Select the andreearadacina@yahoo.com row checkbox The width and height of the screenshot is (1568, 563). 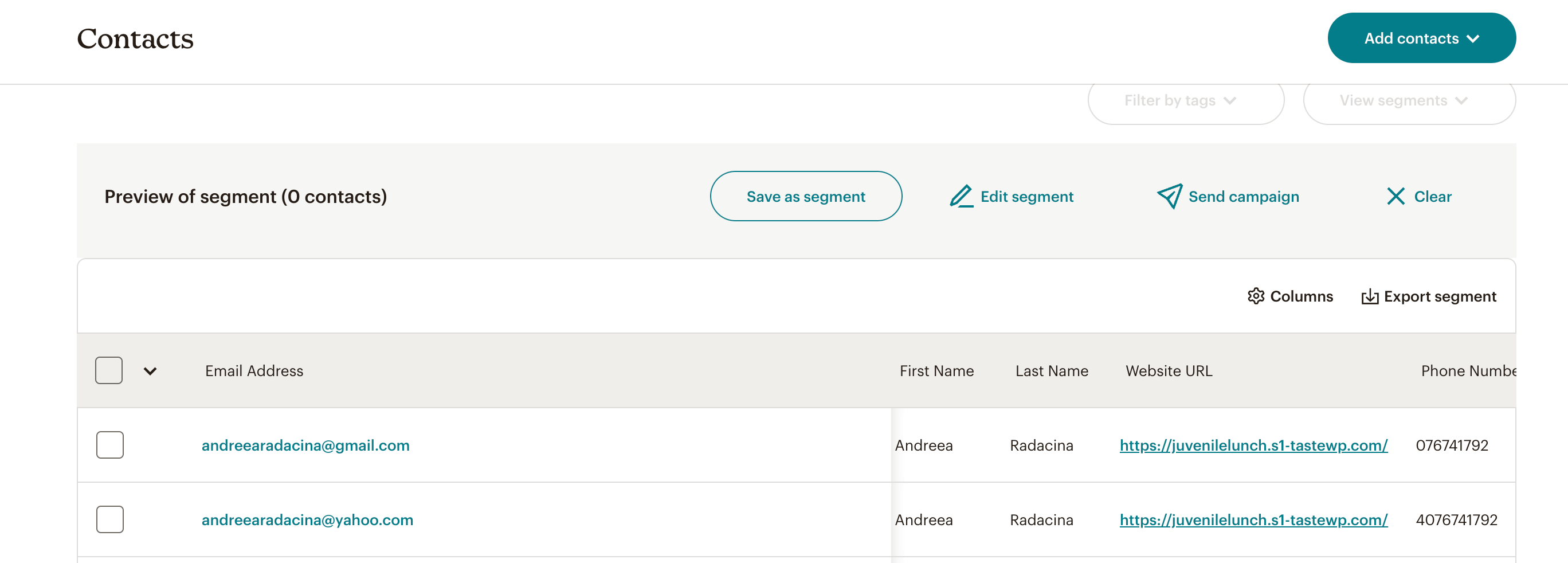coord(110,519)
